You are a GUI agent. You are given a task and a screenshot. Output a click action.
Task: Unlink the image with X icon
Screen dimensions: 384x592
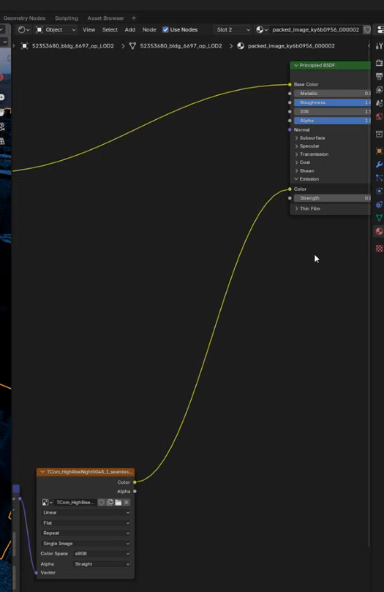126,502
